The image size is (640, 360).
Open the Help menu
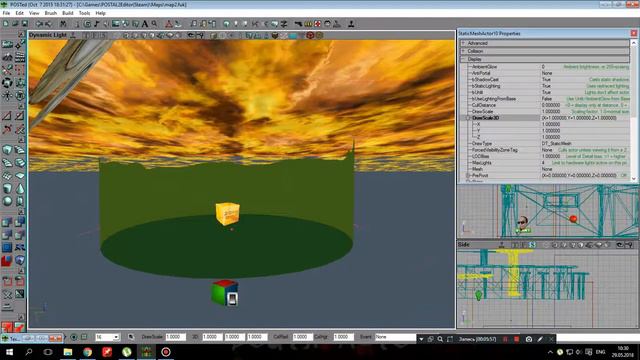(100, 13)
